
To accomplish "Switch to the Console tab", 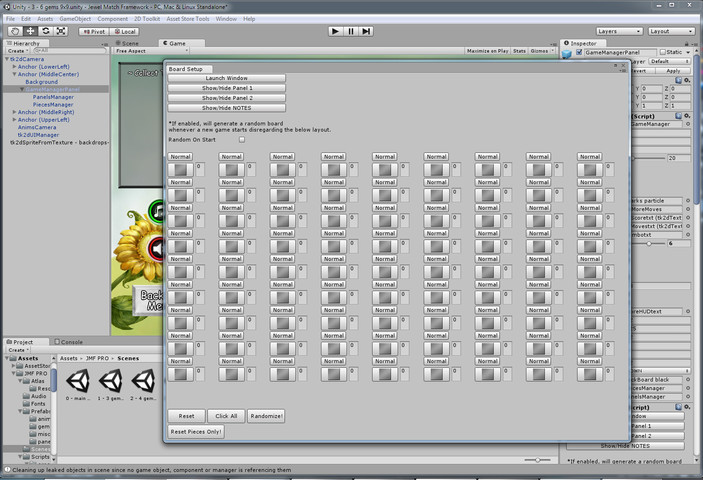I will pos(69,342).
